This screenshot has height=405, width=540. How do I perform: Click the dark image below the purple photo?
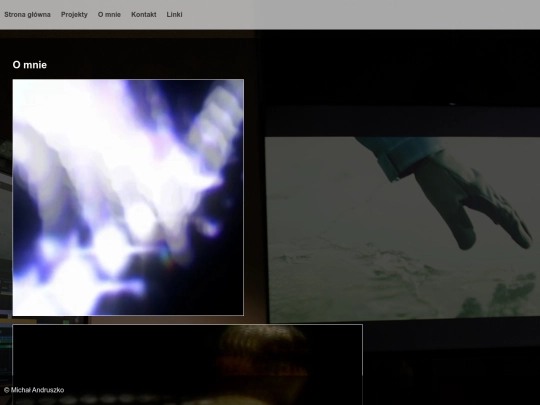tap(187, 364)
